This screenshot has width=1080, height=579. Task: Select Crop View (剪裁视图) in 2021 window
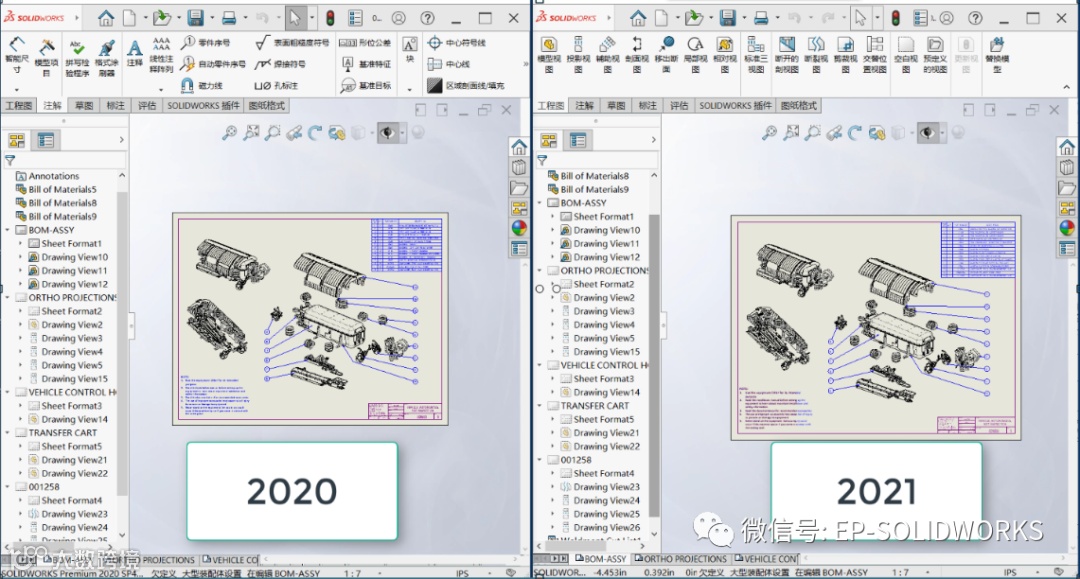[x=845, y=55]
